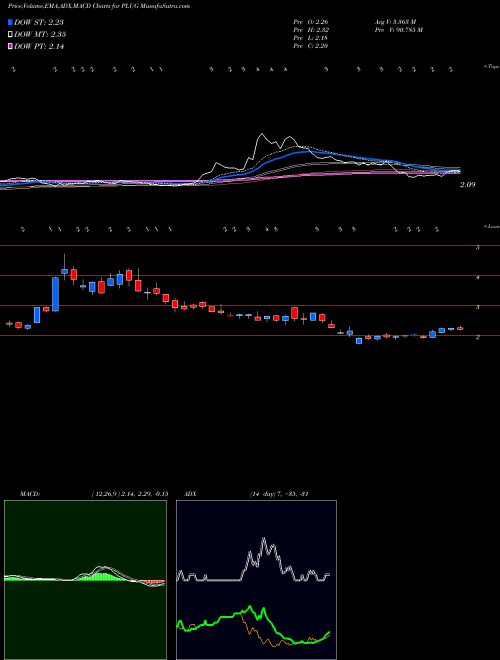Click the y-axis label 5
Viewport: 500px width, 660px height.
(x=477, y=248)
